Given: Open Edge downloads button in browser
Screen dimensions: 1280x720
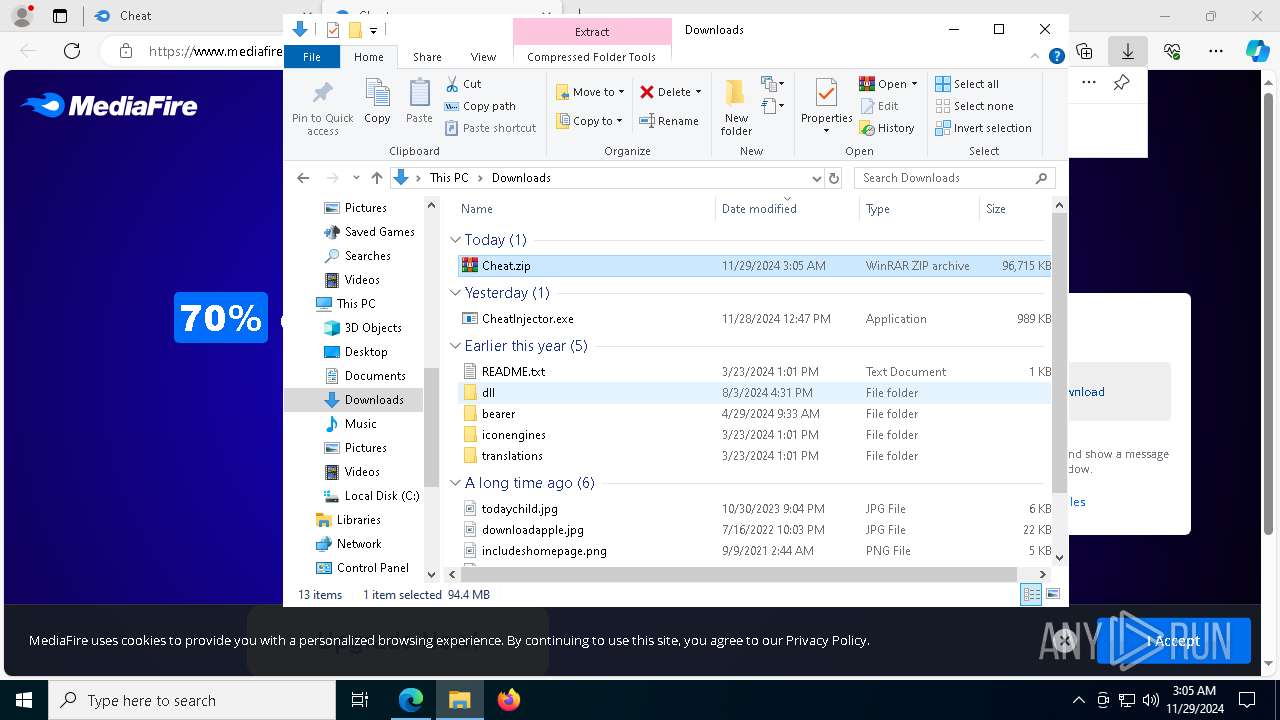Looking at the screenshot, I should point(1128,50).
